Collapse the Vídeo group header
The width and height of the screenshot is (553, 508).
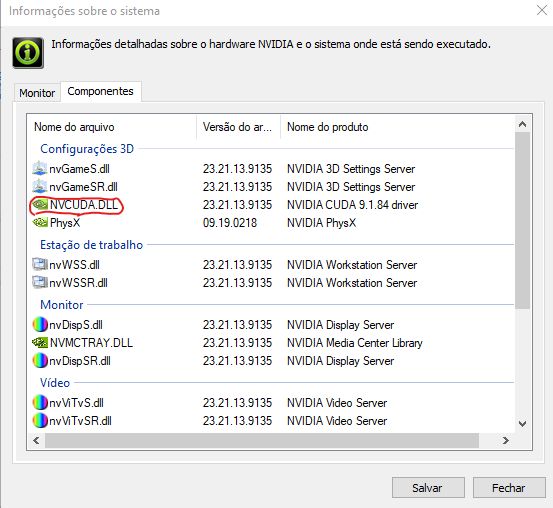pos(55,382)
